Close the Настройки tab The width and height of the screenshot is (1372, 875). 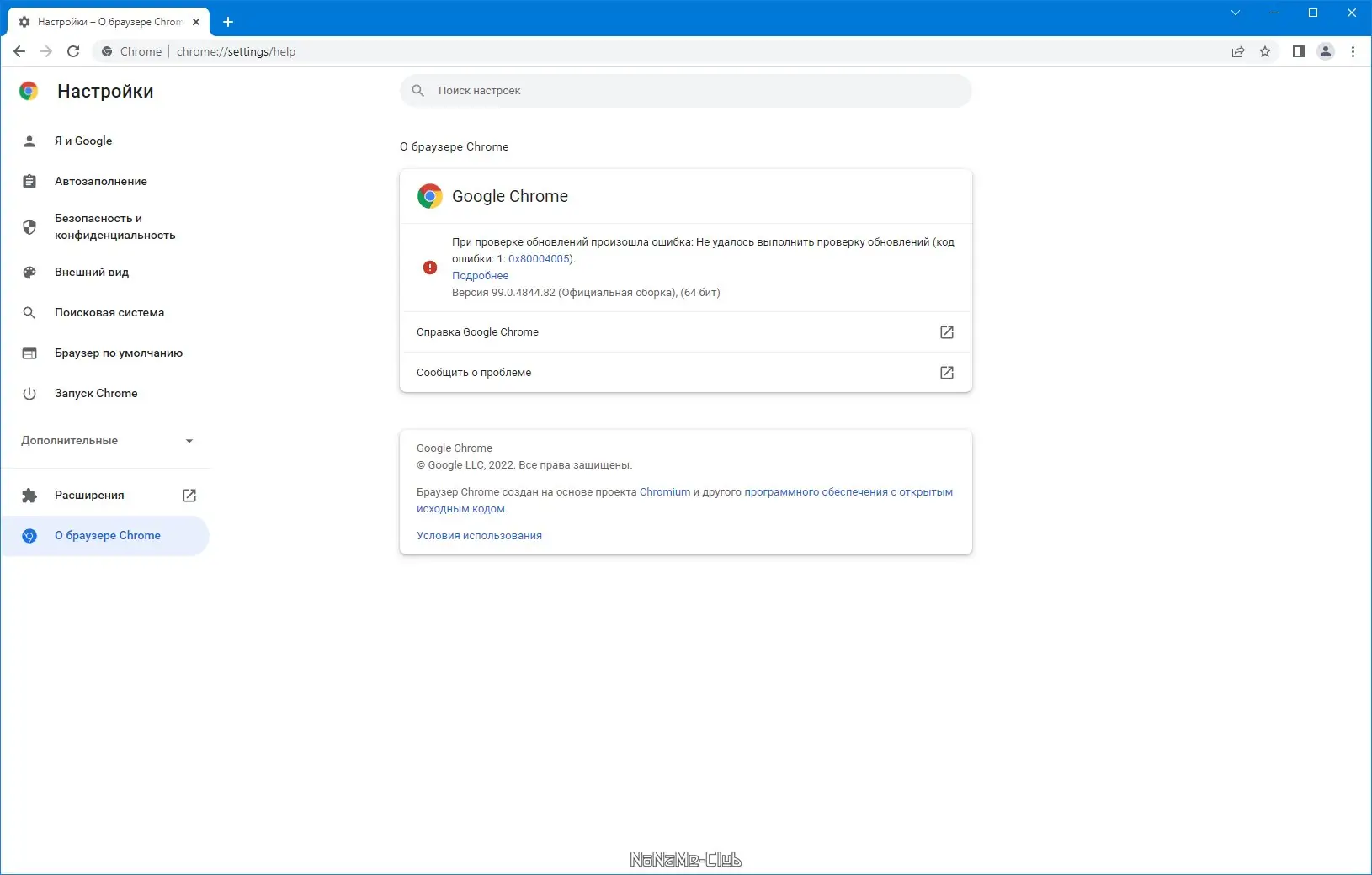tap(196, 22)
